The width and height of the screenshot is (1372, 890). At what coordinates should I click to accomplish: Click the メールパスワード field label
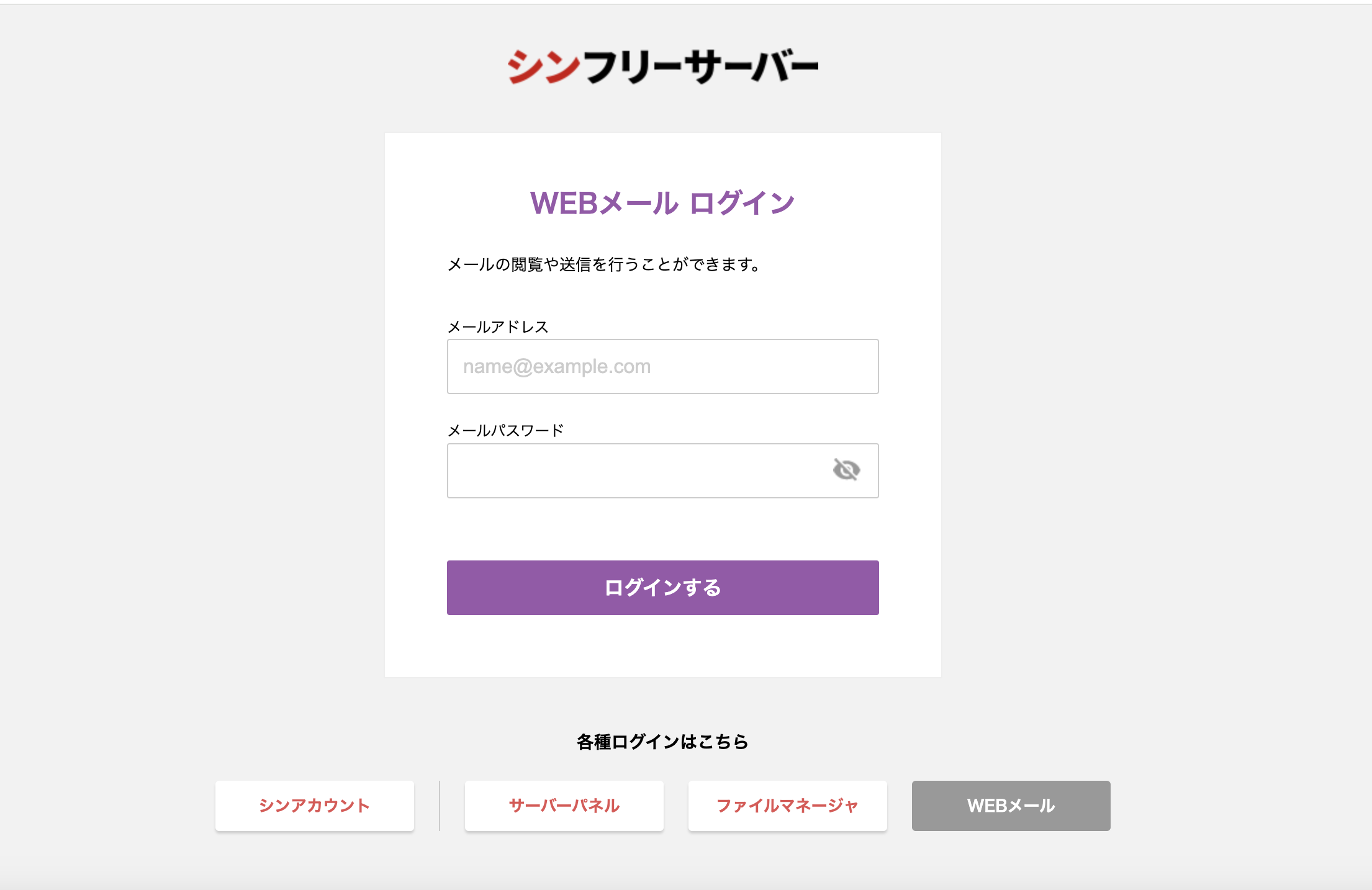click(x=505, y=430)
